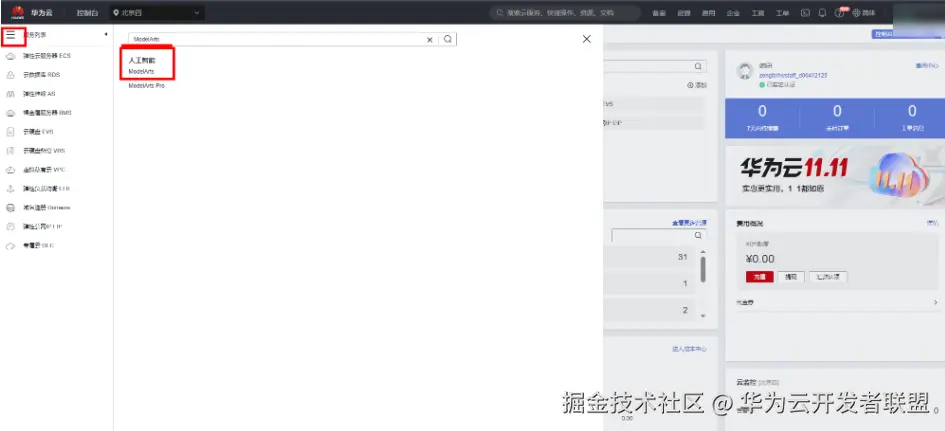Collapse the service list sidebar arrow
This screenshot has height=431, width=945.
(106, 34)
